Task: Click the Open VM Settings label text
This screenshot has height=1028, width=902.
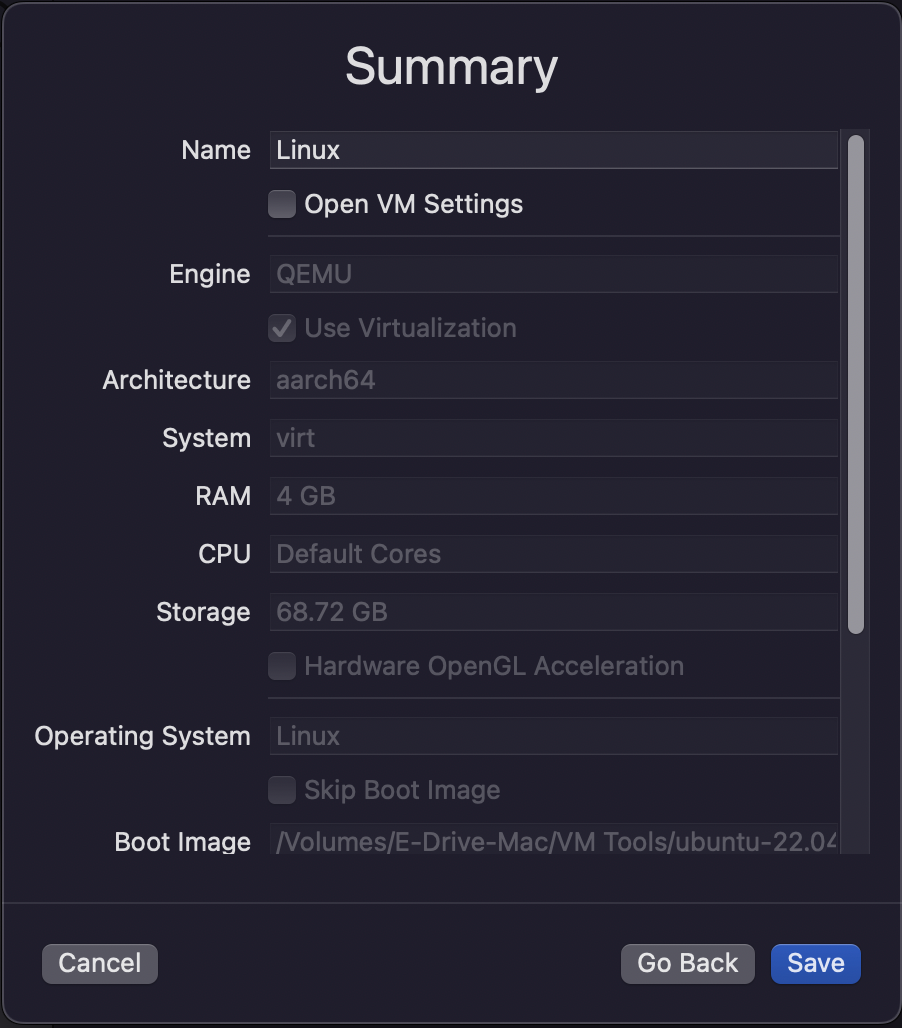Action: tap(414, 205)
